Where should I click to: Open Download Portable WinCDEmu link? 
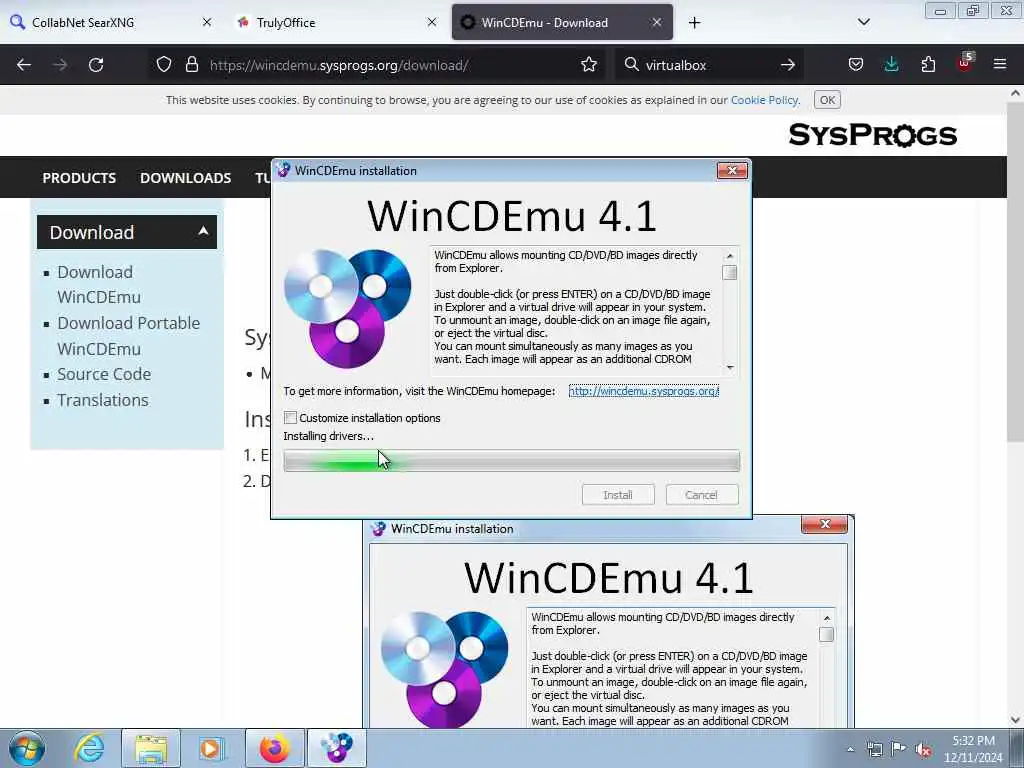pos(128,336)
